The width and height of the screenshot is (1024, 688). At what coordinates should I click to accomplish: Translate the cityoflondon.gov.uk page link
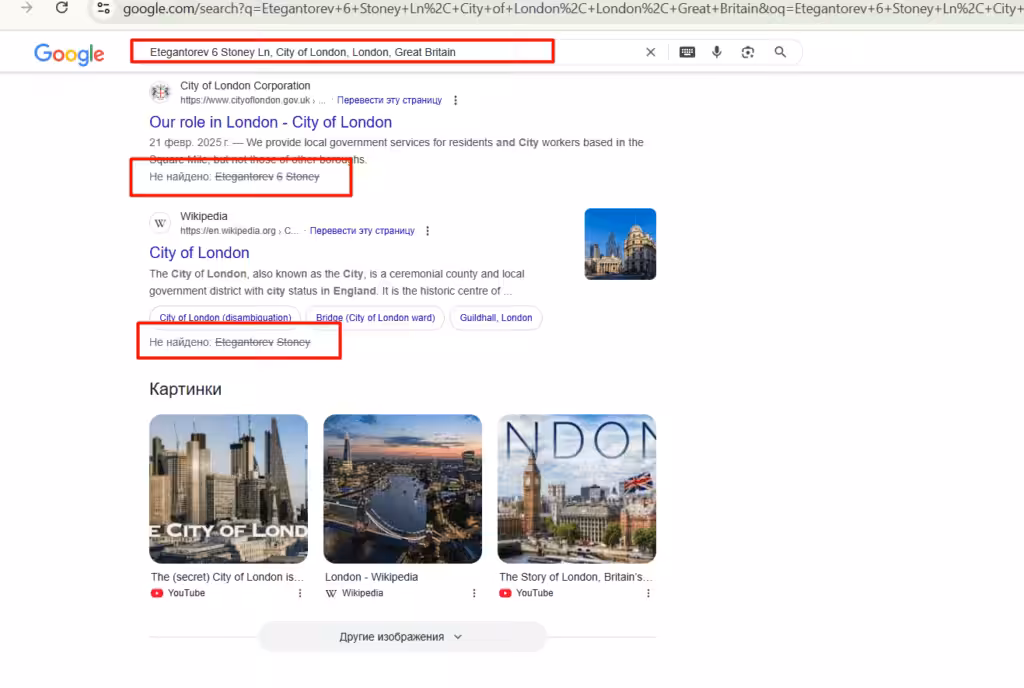click(x=389, y=101)
